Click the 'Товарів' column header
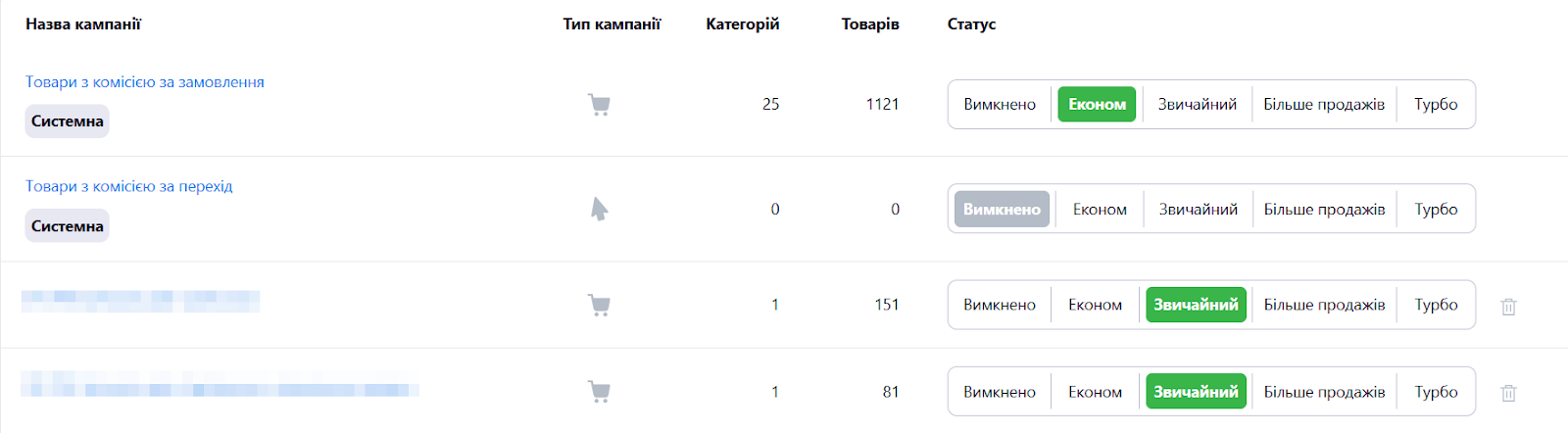Screen dimensions: 1568x433 (869, 24)
